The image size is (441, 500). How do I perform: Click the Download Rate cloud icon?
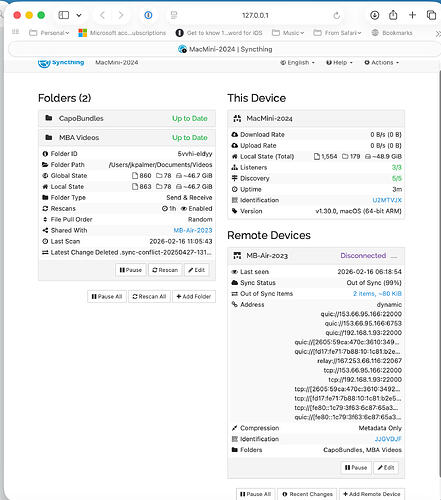tap(235, 135)
